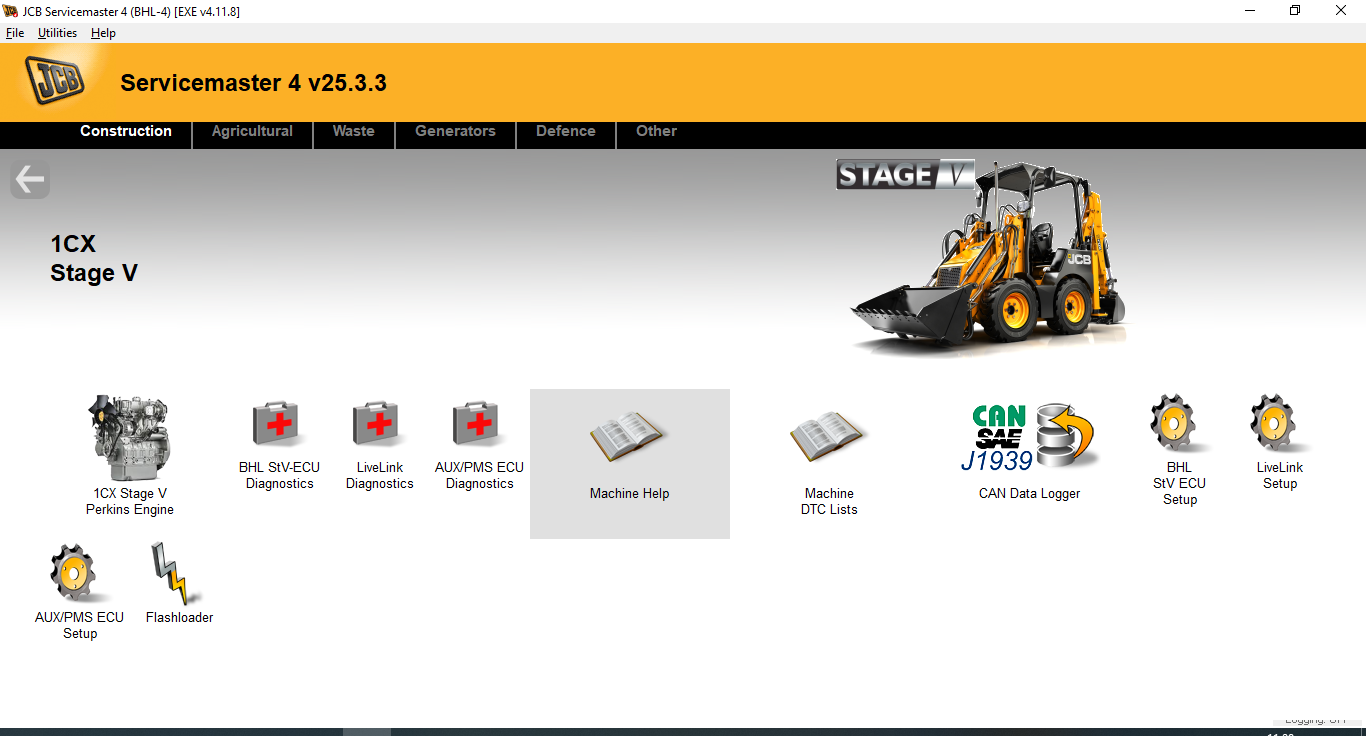
Task: Open BHL StV ECU Setup gear
Action: click(1179, 424)
